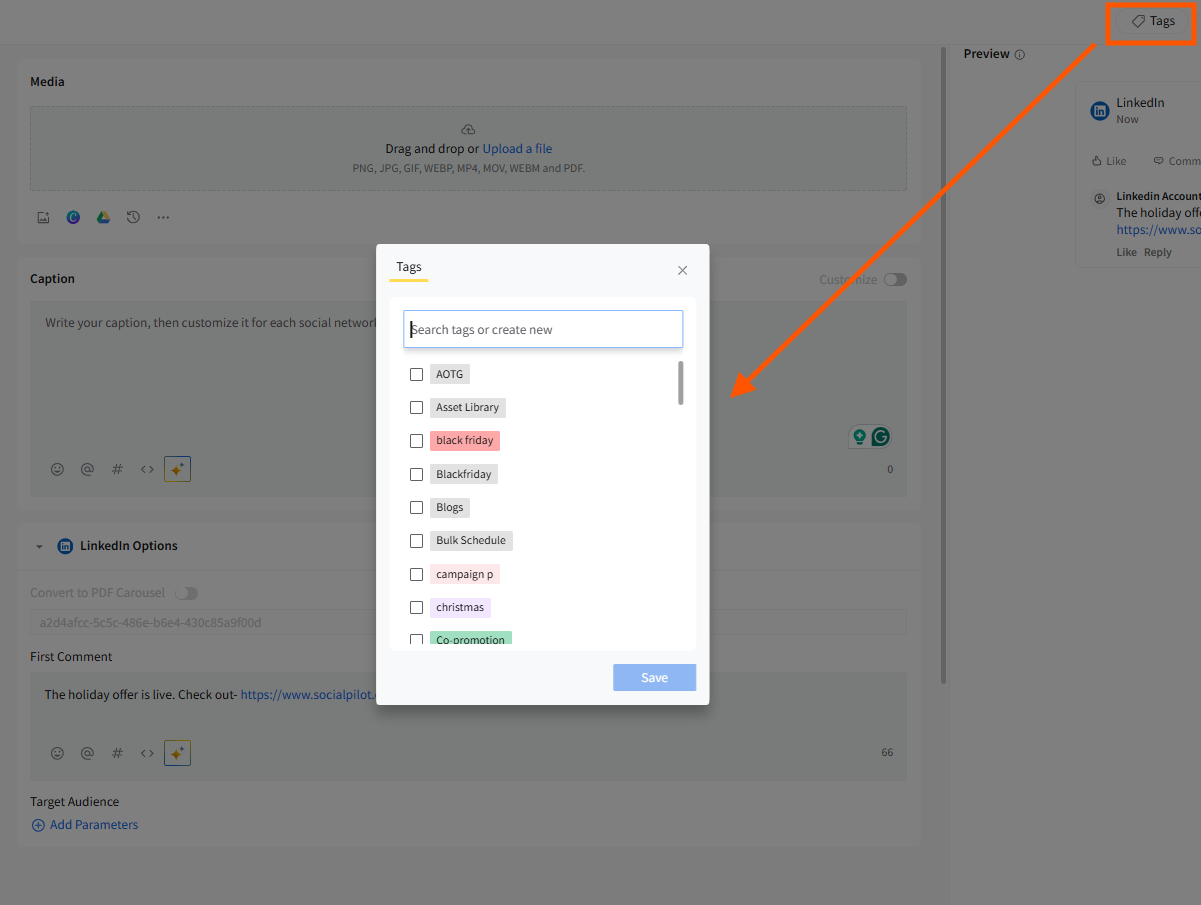Click Like under the preview comment
The image size is (1201, 905).
point(1127,252)
